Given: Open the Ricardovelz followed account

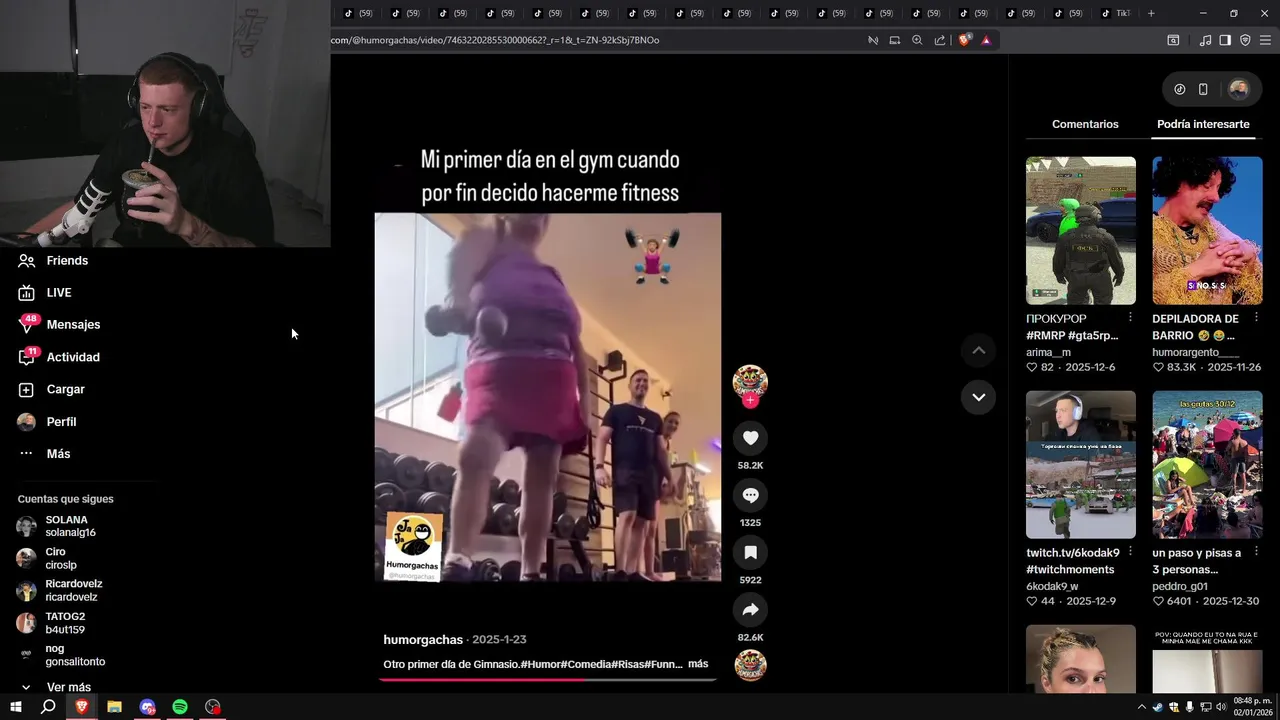Looking at the screenshot, I should tap(60, 590).
